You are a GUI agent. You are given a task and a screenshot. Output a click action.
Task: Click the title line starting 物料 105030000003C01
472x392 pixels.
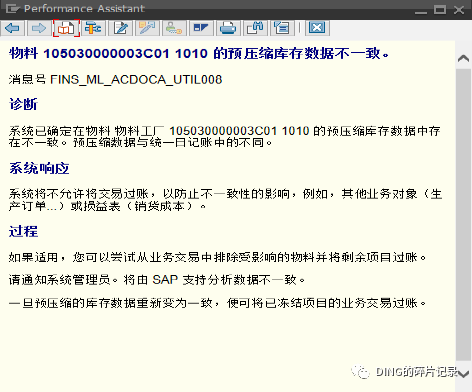tap(199, 53)
